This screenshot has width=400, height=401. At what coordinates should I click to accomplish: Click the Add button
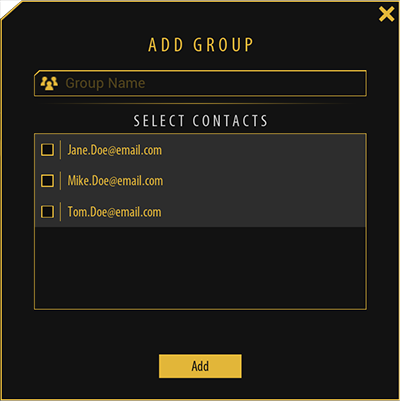point(200,366)
